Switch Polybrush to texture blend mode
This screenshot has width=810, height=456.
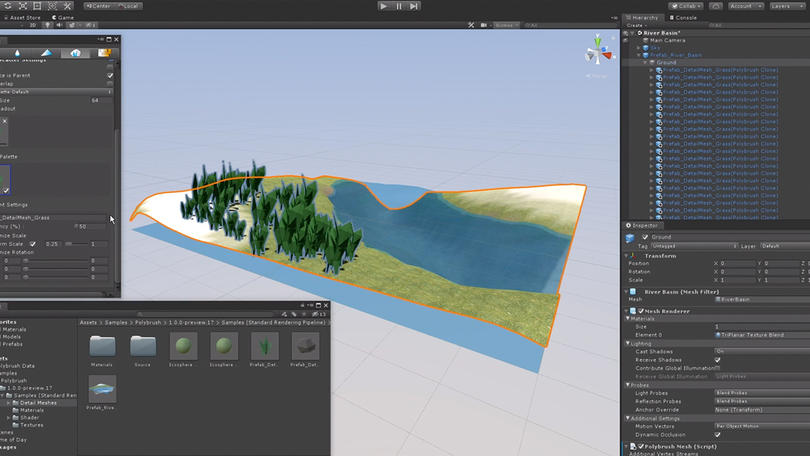click(x=46, y=53)
